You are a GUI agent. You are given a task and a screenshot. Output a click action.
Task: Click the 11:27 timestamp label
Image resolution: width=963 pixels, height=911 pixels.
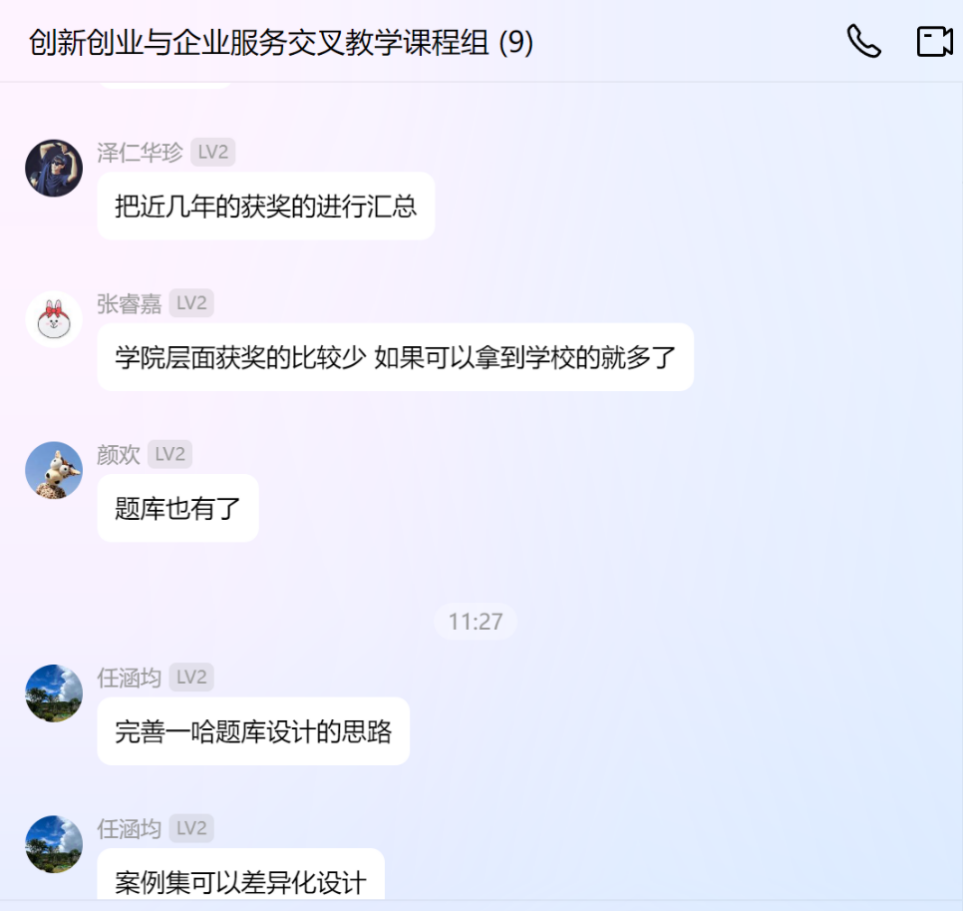click(475, 622)
